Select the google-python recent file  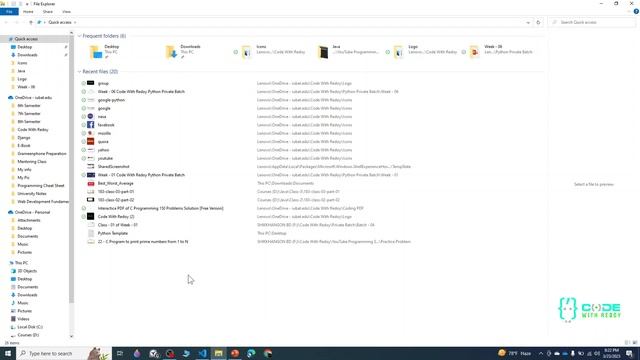click(111, 100)
